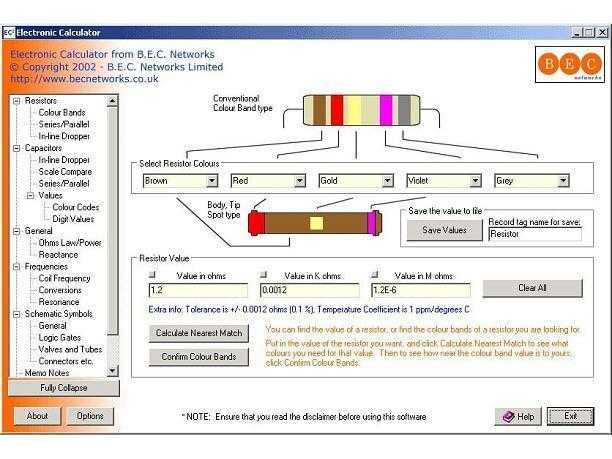Select Digit Values tree item

(73, 219)
